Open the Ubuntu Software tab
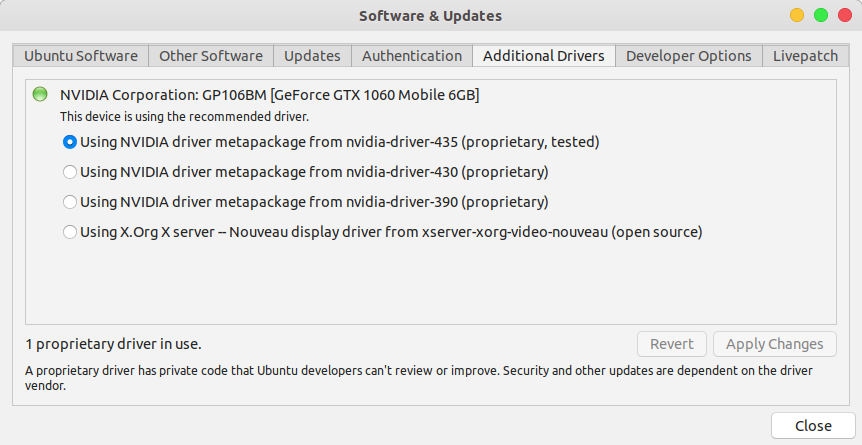 (x=81, y=56)
